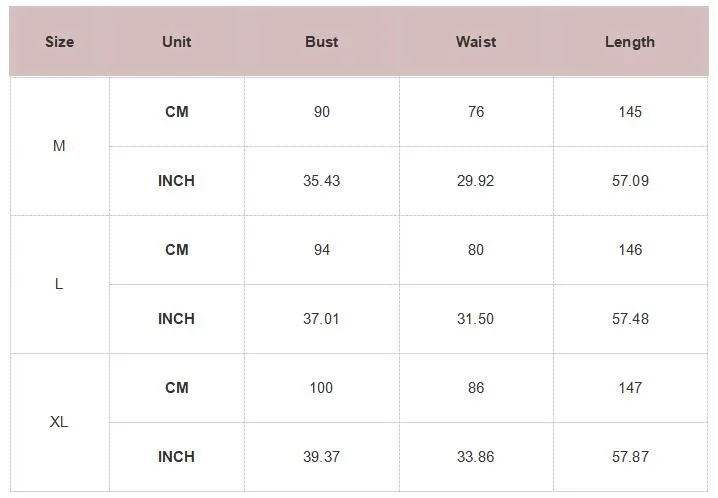The width and height of the screenshot is (718, 498).
Task: Click waist value 33.86 inches
Action: [475, 456]
